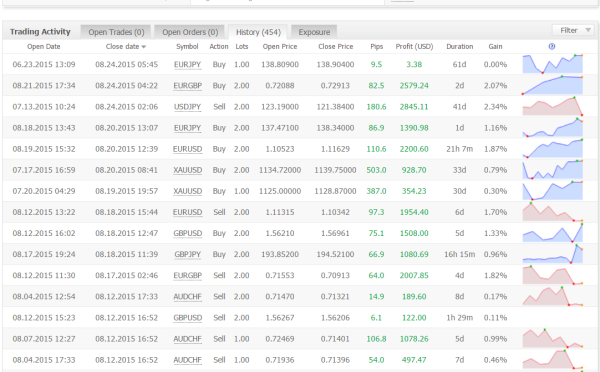Sort by Gain column header
The image size is (600, 372).
coord(495,47)
